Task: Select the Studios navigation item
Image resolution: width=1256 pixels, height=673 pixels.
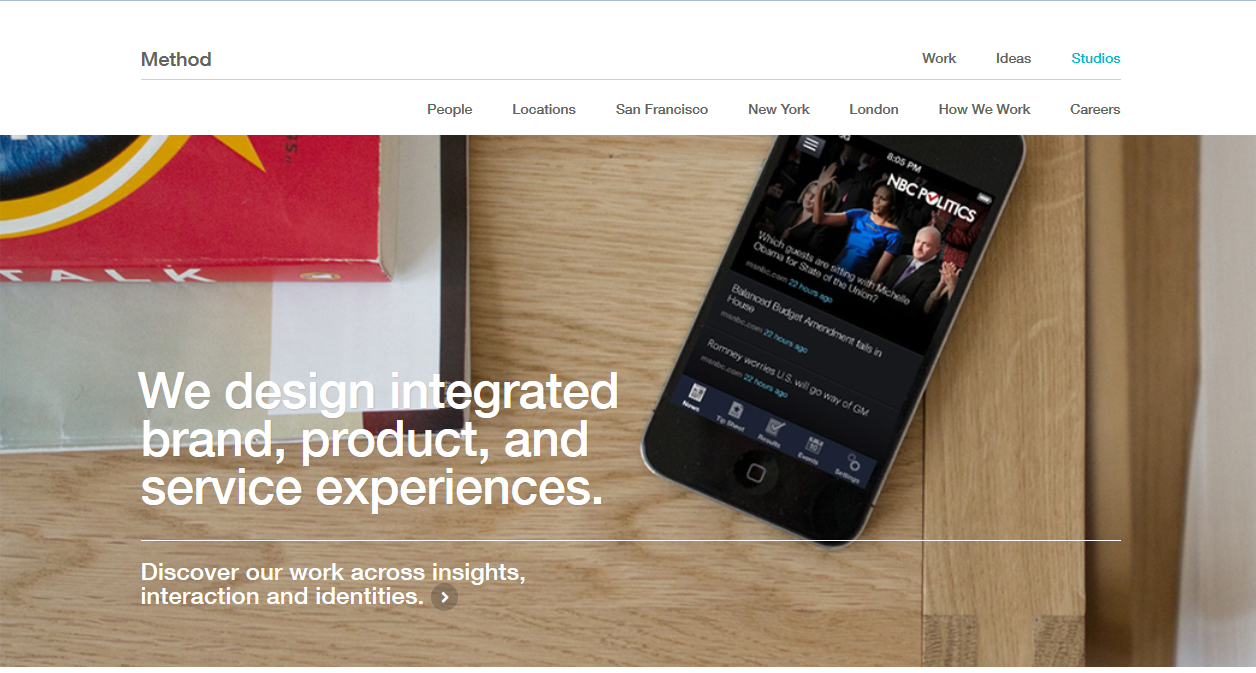Action: coord(1096,58)
